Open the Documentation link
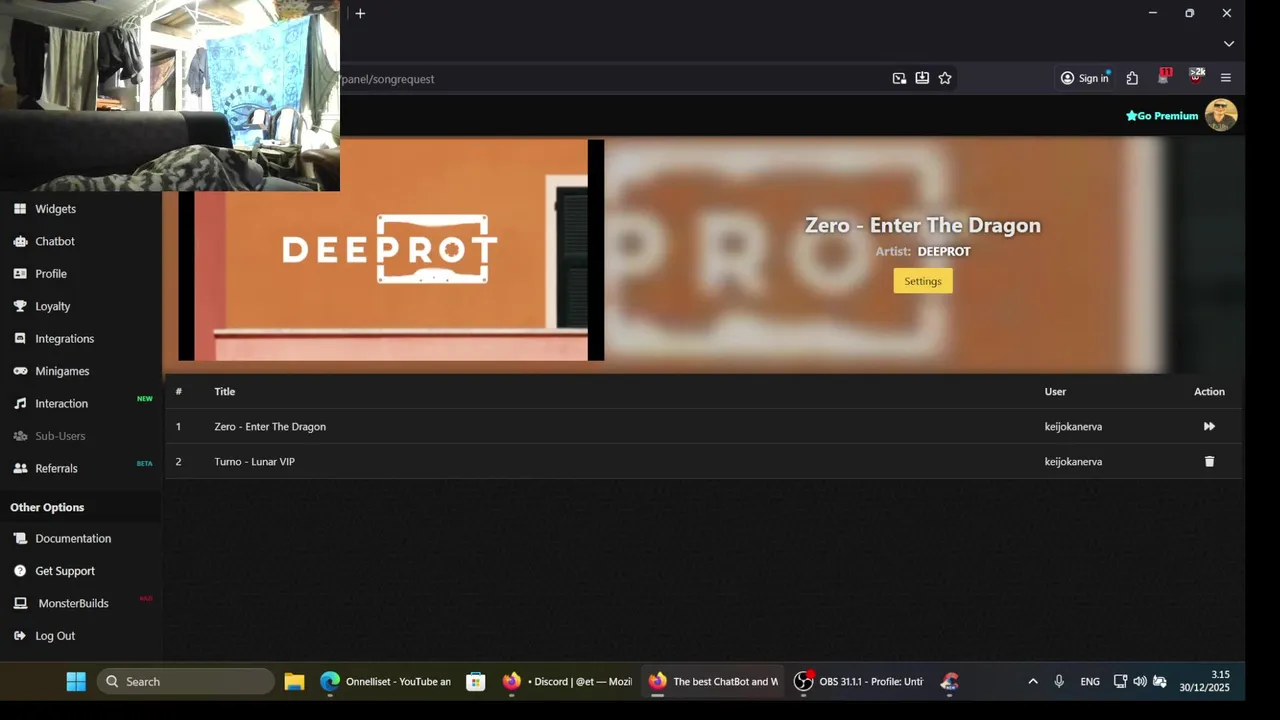Viewport: 1280px width, 720px height. [73, 538]
